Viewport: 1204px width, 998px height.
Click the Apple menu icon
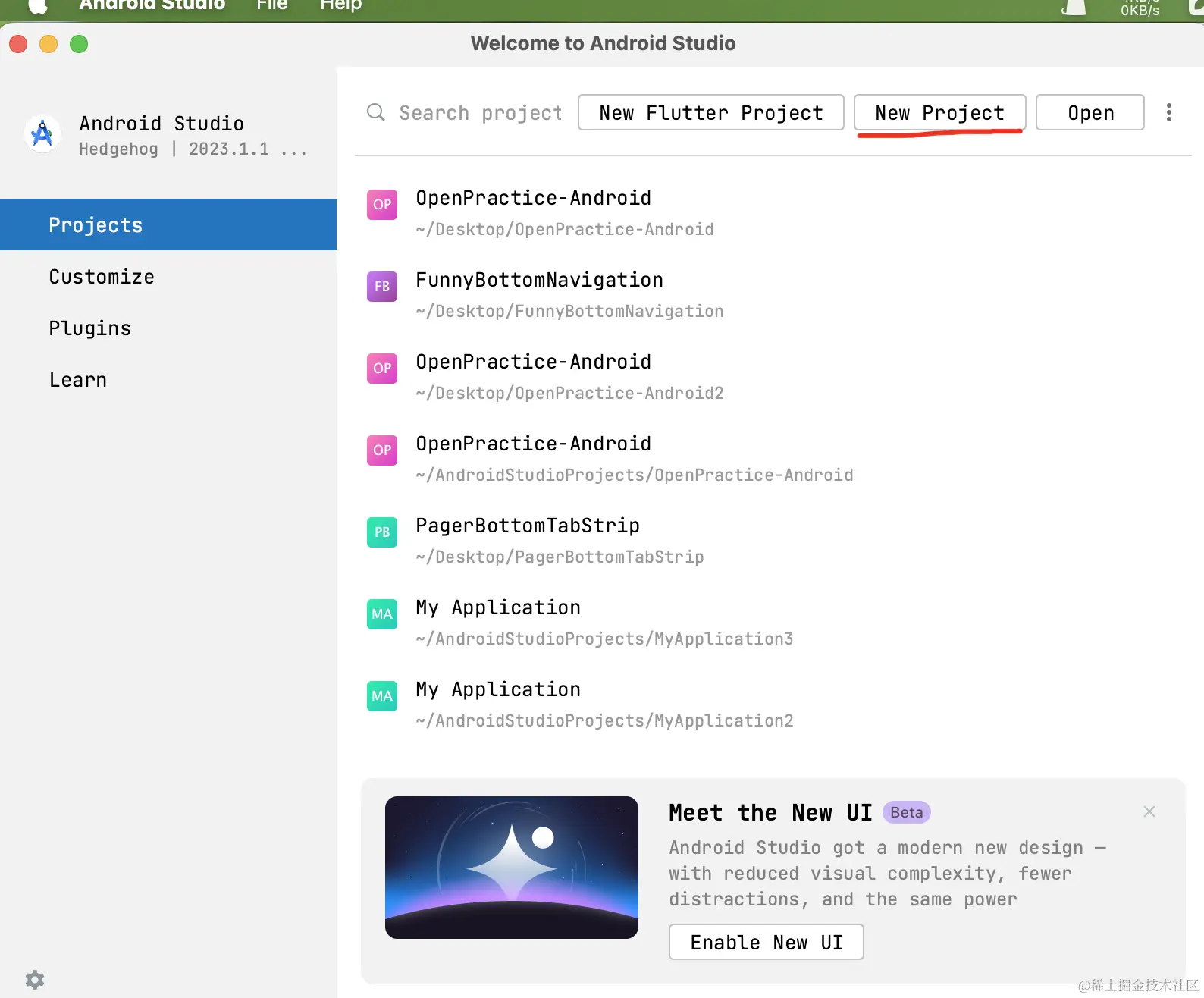[x=38, y=6]
